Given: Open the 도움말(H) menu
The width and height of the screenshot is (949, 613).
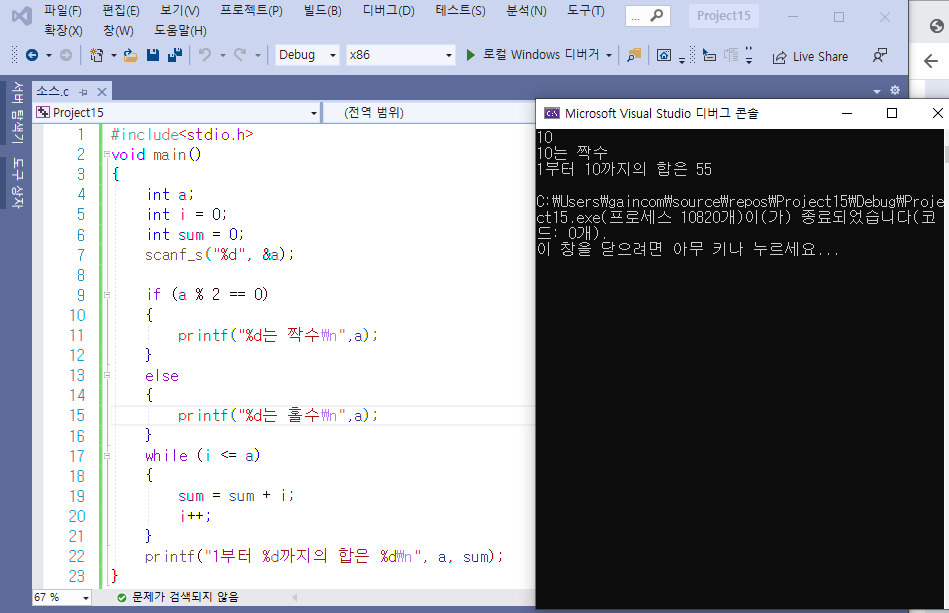Looking at the screenshot, I should [180, 30].
